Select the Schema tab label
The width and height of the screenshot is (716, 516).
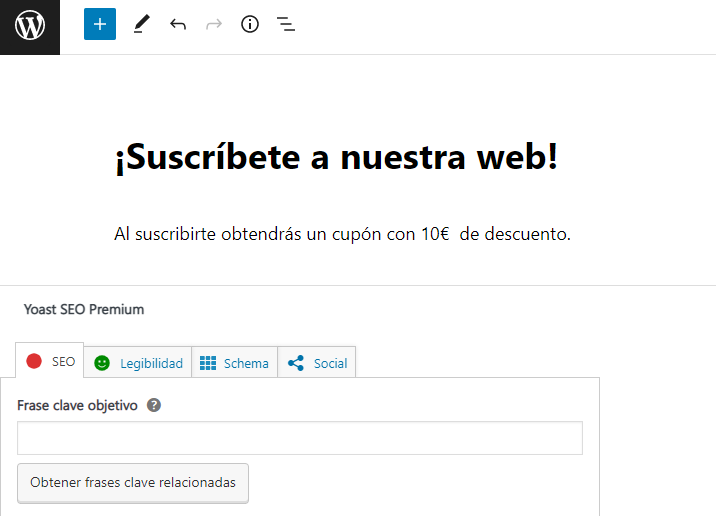pyautogui.click(x=246, y=364)
